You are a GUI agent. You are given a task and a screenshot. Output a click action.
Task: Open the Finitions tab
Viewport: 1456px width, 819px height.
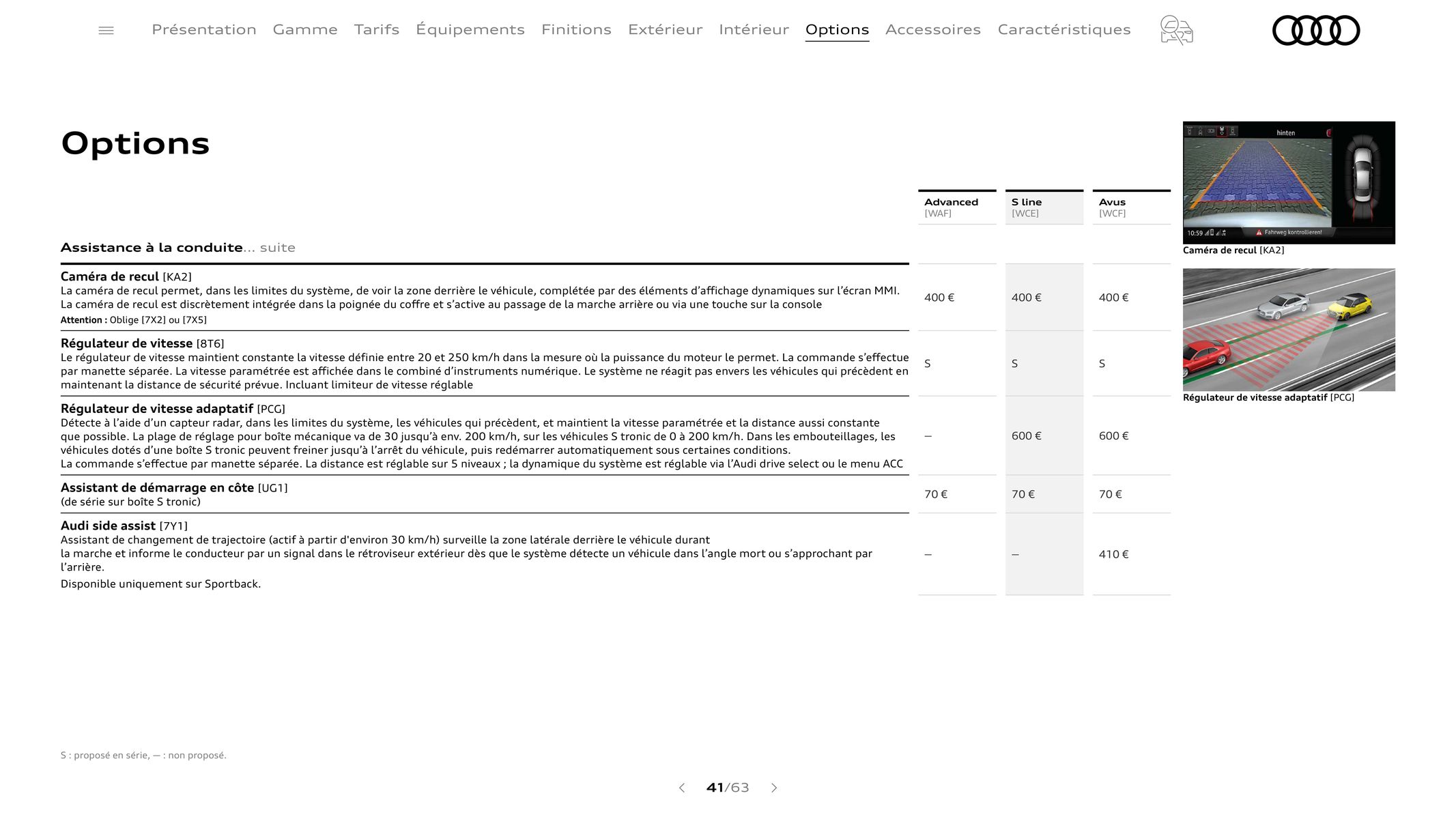[576, 29]
